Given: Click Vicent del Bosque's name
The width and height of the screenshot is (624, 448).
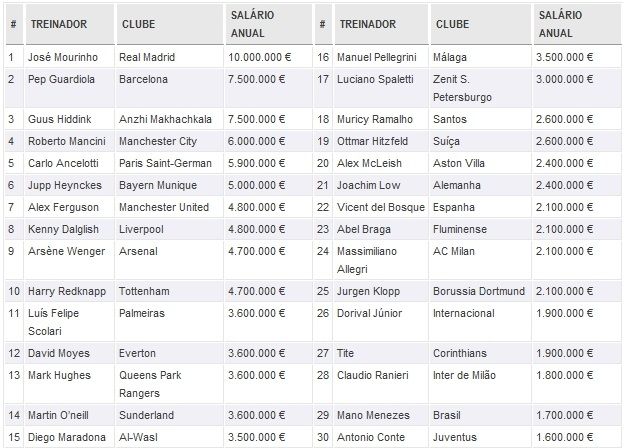Looking at the screenshot, I should pos(380,207).
